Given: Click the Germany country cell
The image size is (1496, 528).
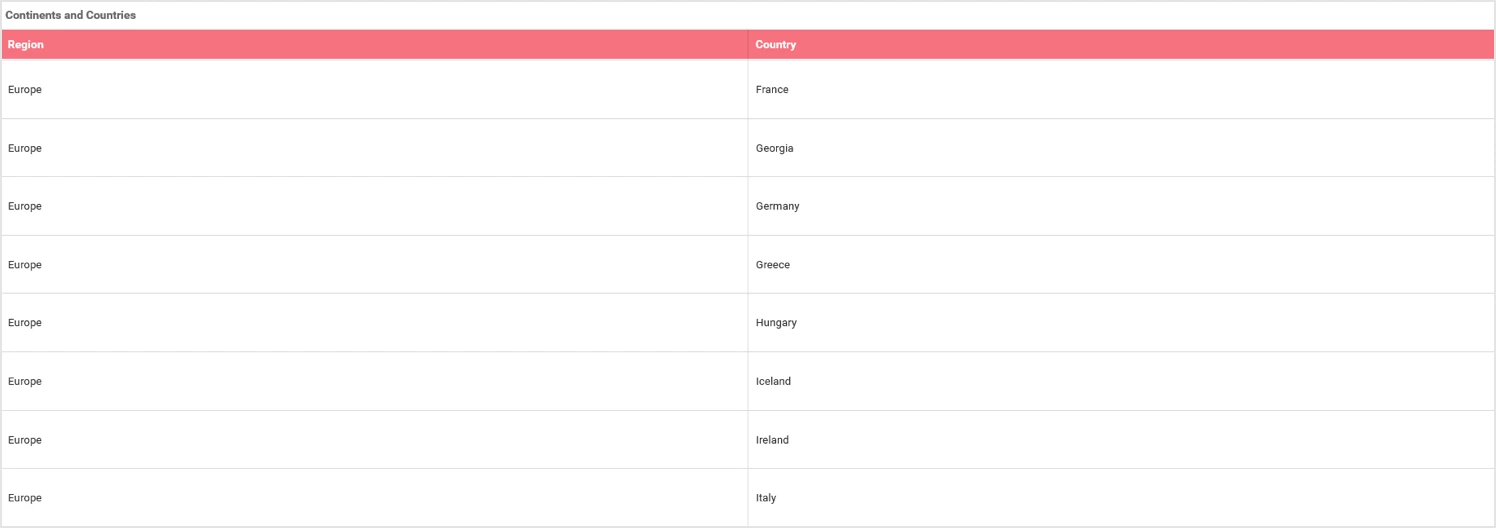Looking at the screenshot, I should tap(777, 206).
